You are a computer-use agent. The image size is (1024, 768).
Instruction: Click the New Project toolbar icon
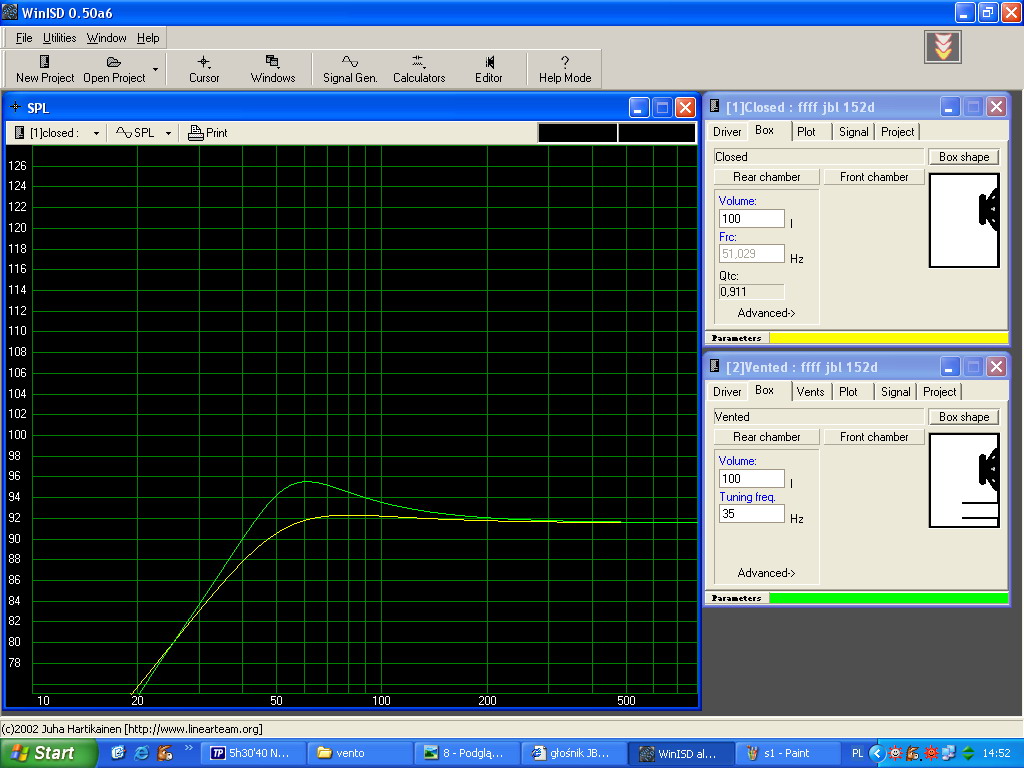coord(45,62)
